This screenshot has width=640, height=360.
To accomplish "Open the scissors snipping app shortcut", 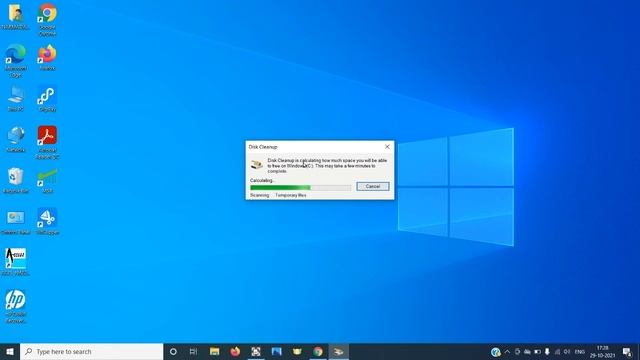I will pos(47,222).
